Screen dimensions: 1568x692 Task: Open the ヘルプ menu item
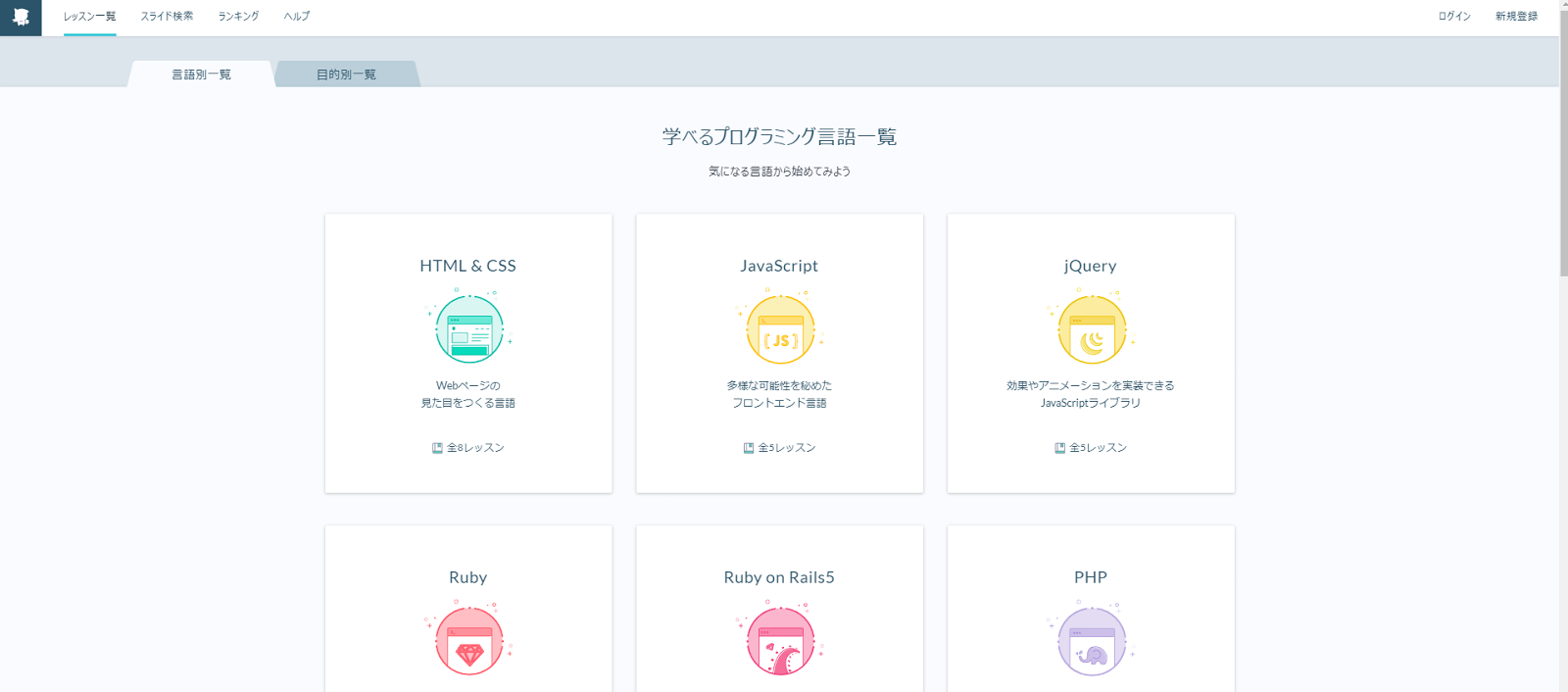[297, 17]
